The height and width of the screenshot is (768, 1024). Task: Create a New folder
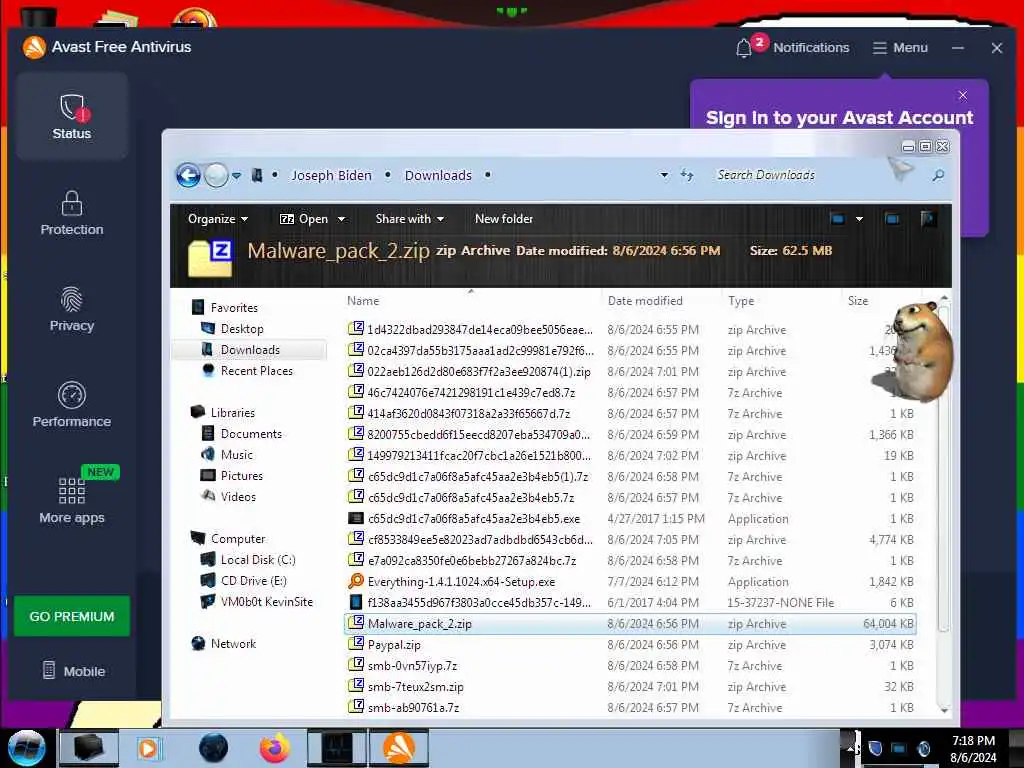coord(504,219)
